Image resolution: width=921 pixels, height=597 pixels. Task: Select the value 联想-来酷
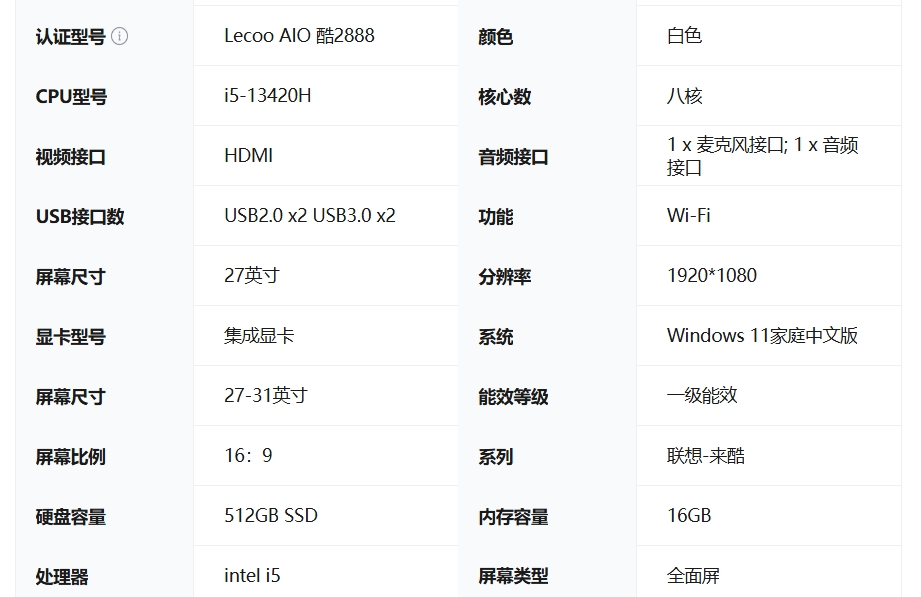click(x=706, y=455)
